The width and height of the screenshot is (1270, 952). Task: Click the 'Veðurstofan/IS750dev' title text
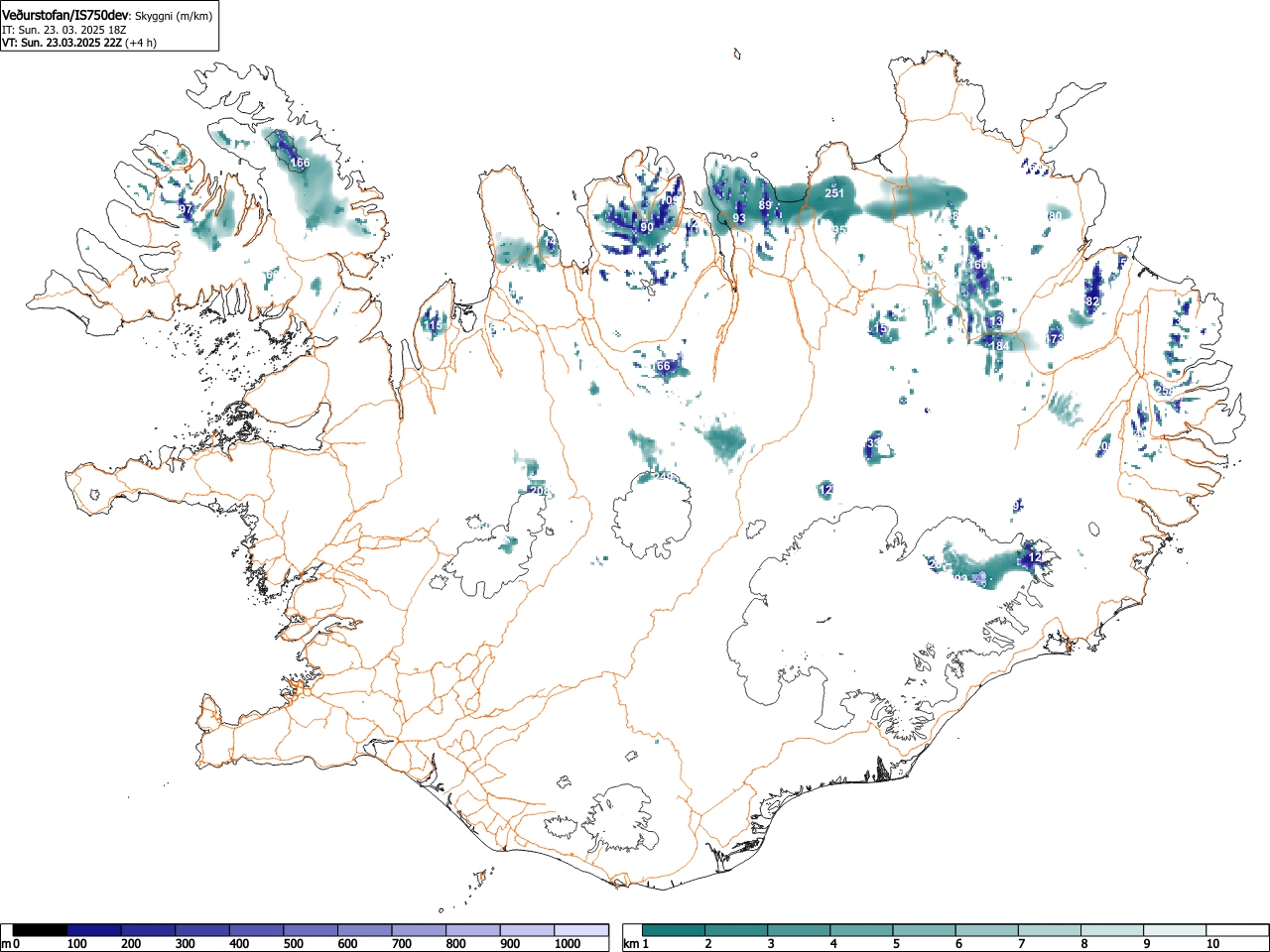66,15
